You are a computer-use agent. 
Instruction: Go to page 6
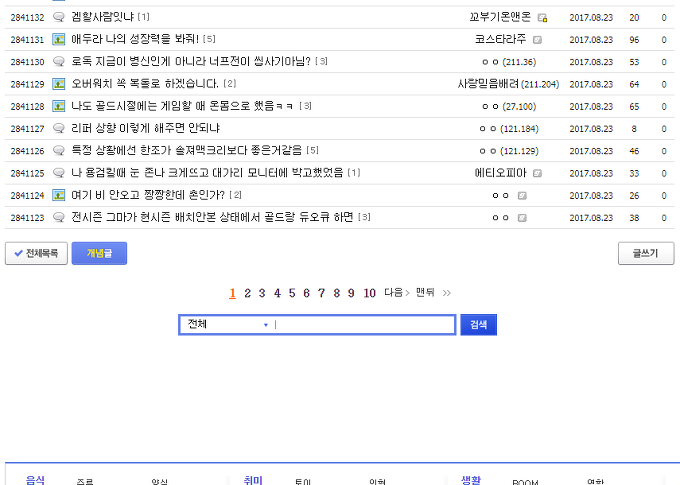tap(307, 293)
